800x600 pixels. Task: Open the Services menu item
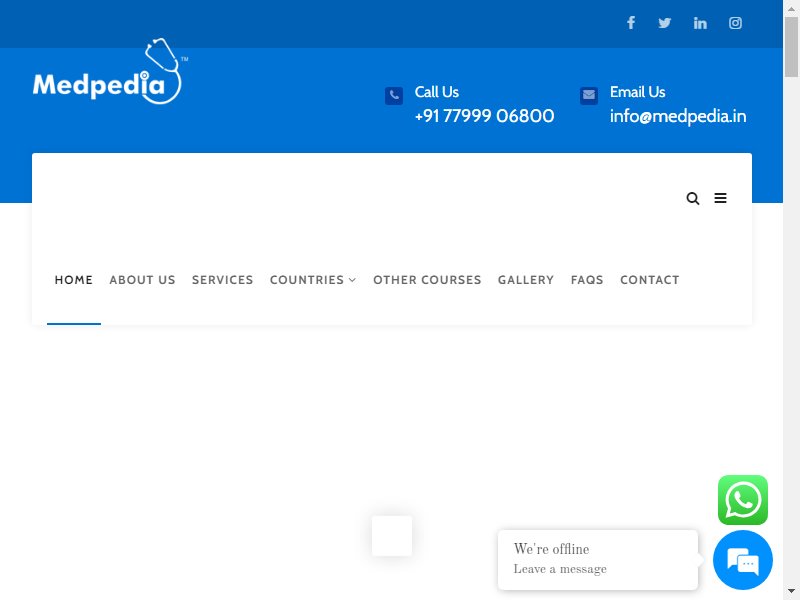pyautogui.click(x=222, y=280)
